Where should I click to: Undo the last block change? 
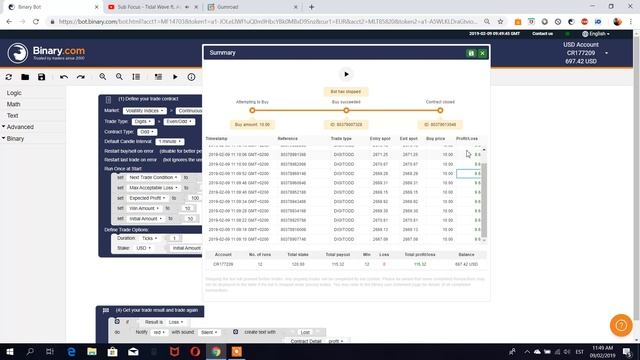point(64,77)
